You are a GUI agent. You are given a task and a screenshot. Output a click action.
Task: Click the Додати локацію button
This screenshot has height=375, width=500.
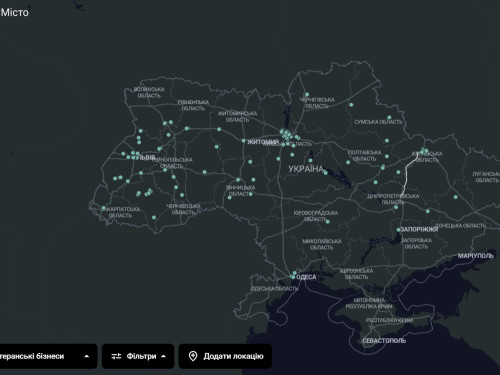(225, 356)
